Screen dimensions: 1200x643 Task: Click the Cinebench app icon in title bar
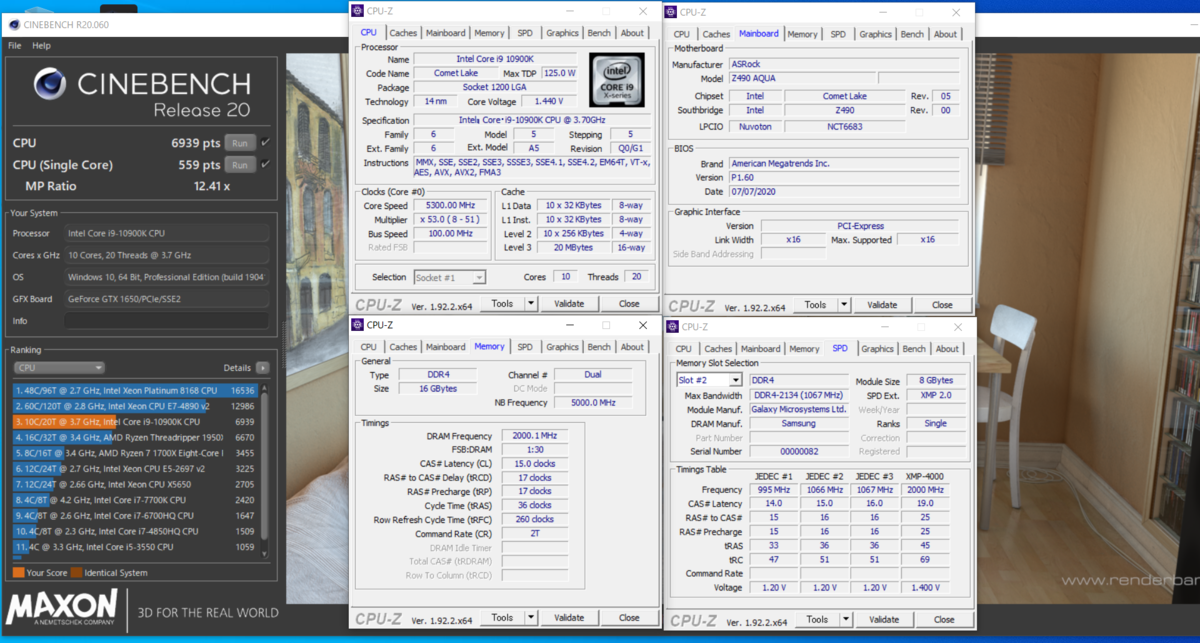pos(14,27)
